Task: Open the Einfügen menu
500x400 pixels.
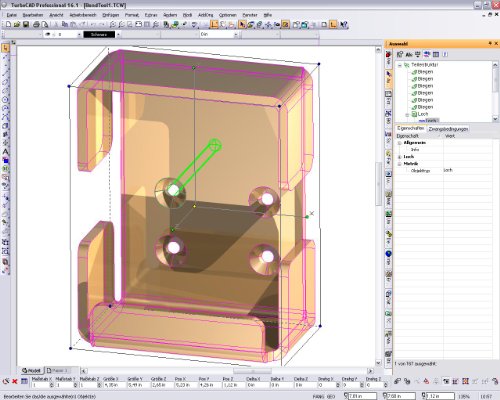Action: click(110, 15)
